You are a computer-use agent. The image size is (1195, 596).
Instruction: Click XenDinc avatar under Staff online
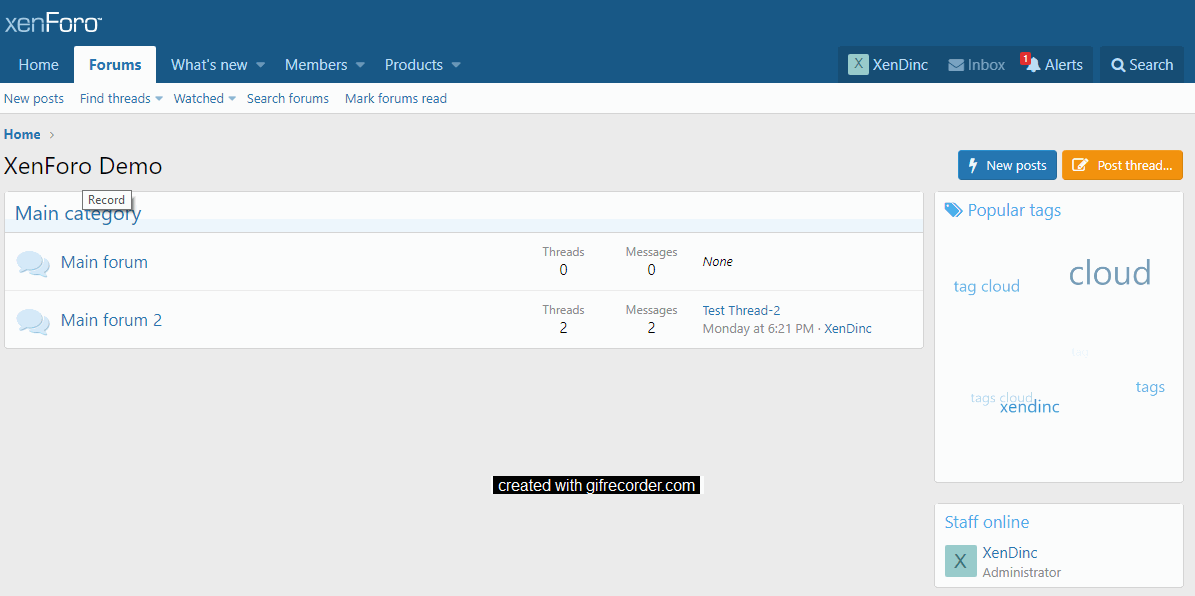pos(960,561)
